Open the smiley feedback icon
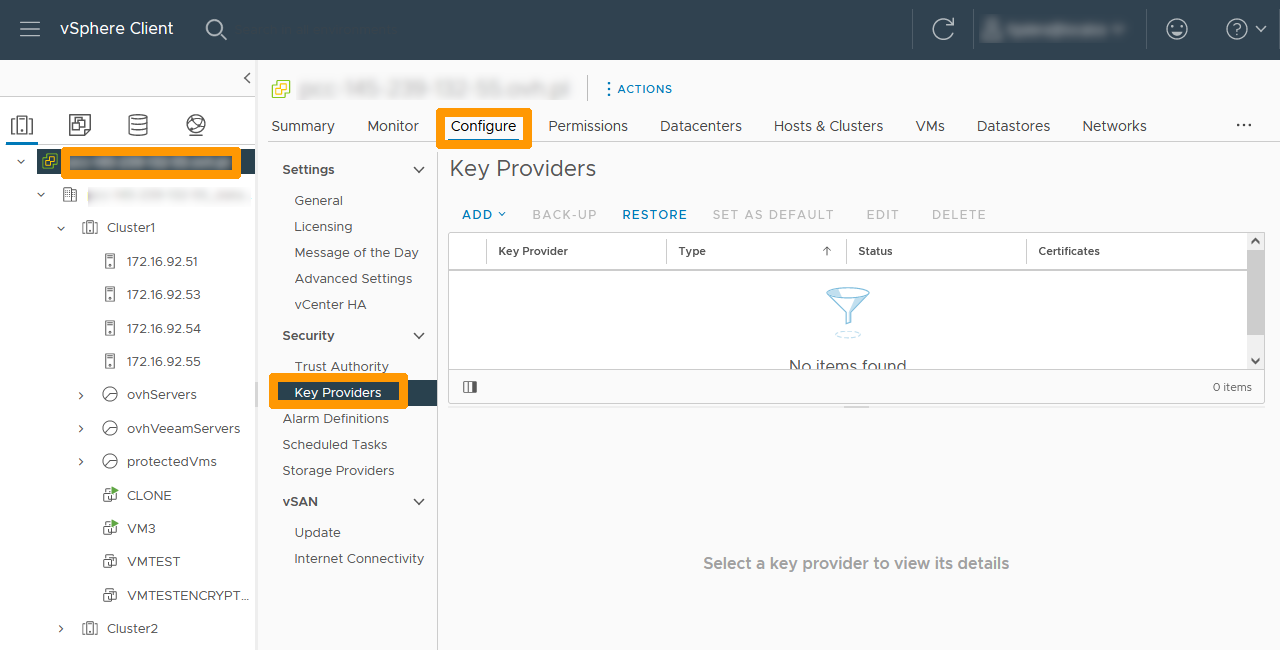This screenshot has width=1280, height=650. tap(1177, 29)
